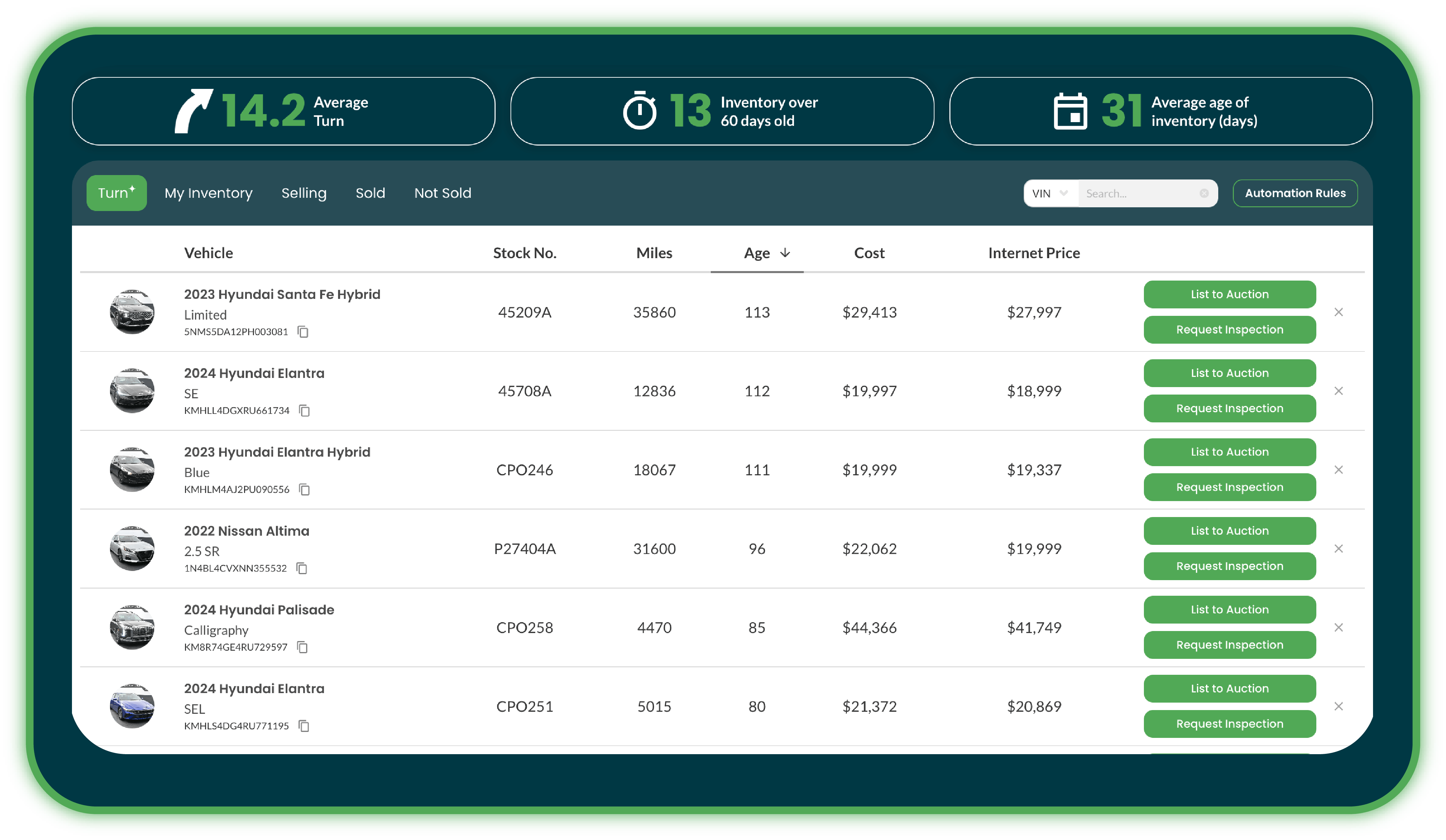Click the $27,997 internet price
Screen dimensions: 1446x840
[1034, 312]
